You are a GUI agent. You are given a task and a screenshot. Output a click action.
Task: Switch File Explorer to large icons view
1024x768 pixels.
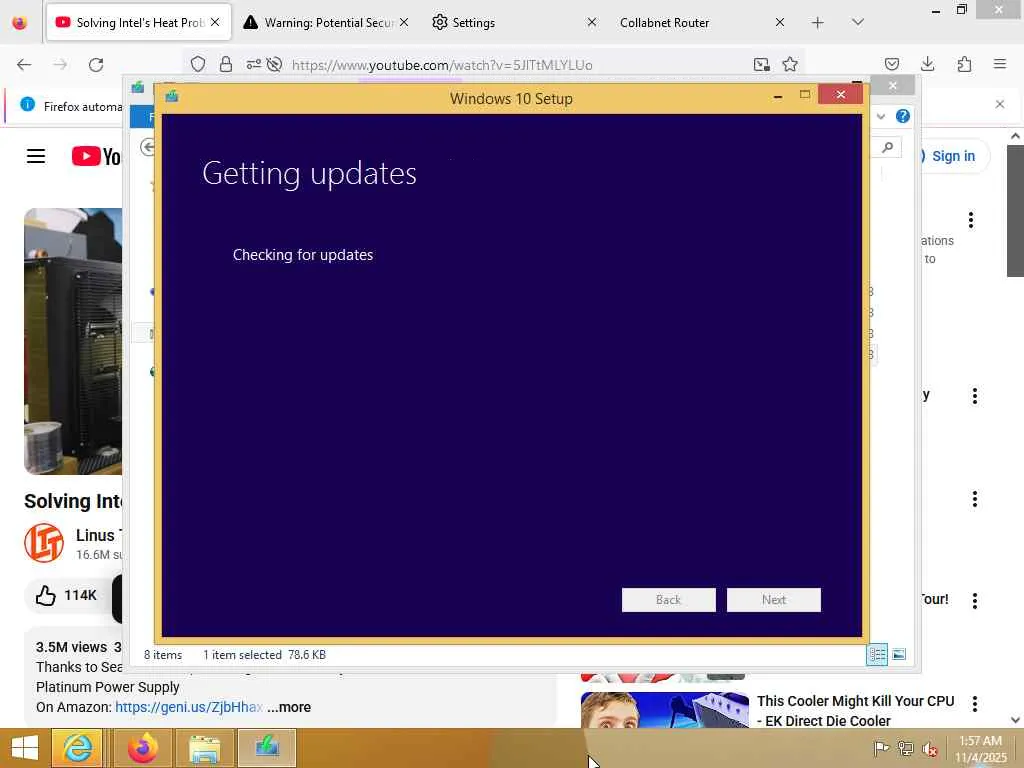899,654
